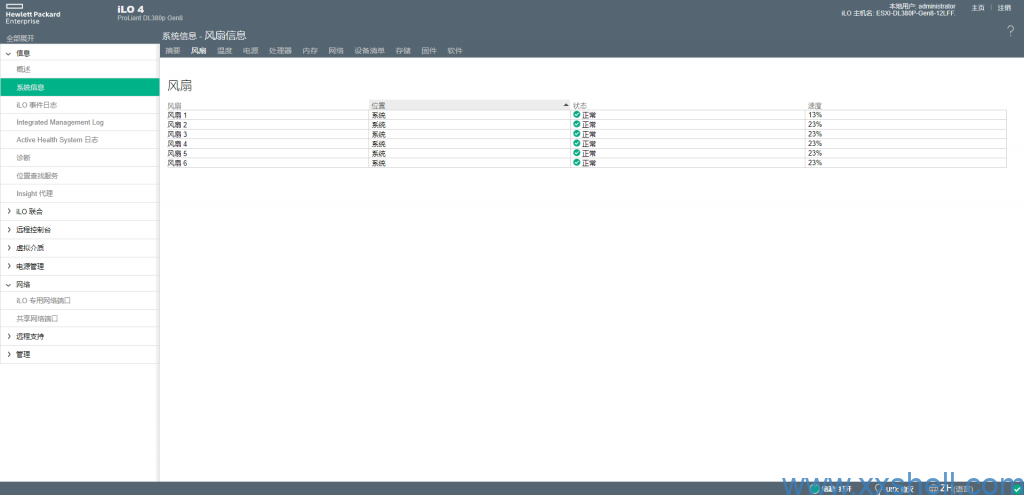1024x495 pixels.
Task: Open Integrated Management Log in sidebar
Action: pyautogui.click(x=60, y=122)
